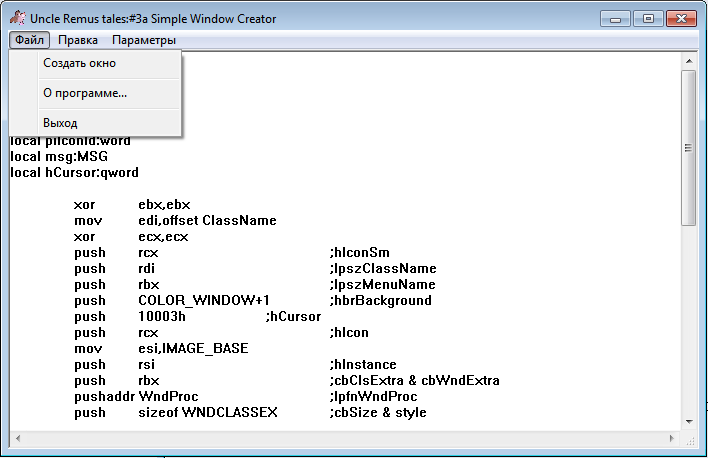Close the open Файл menu

30,40
